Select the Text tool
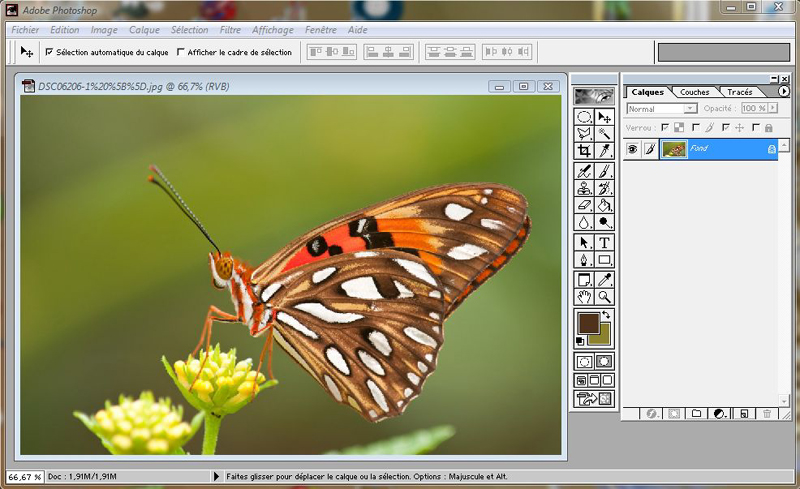 [x=604, y=242]
